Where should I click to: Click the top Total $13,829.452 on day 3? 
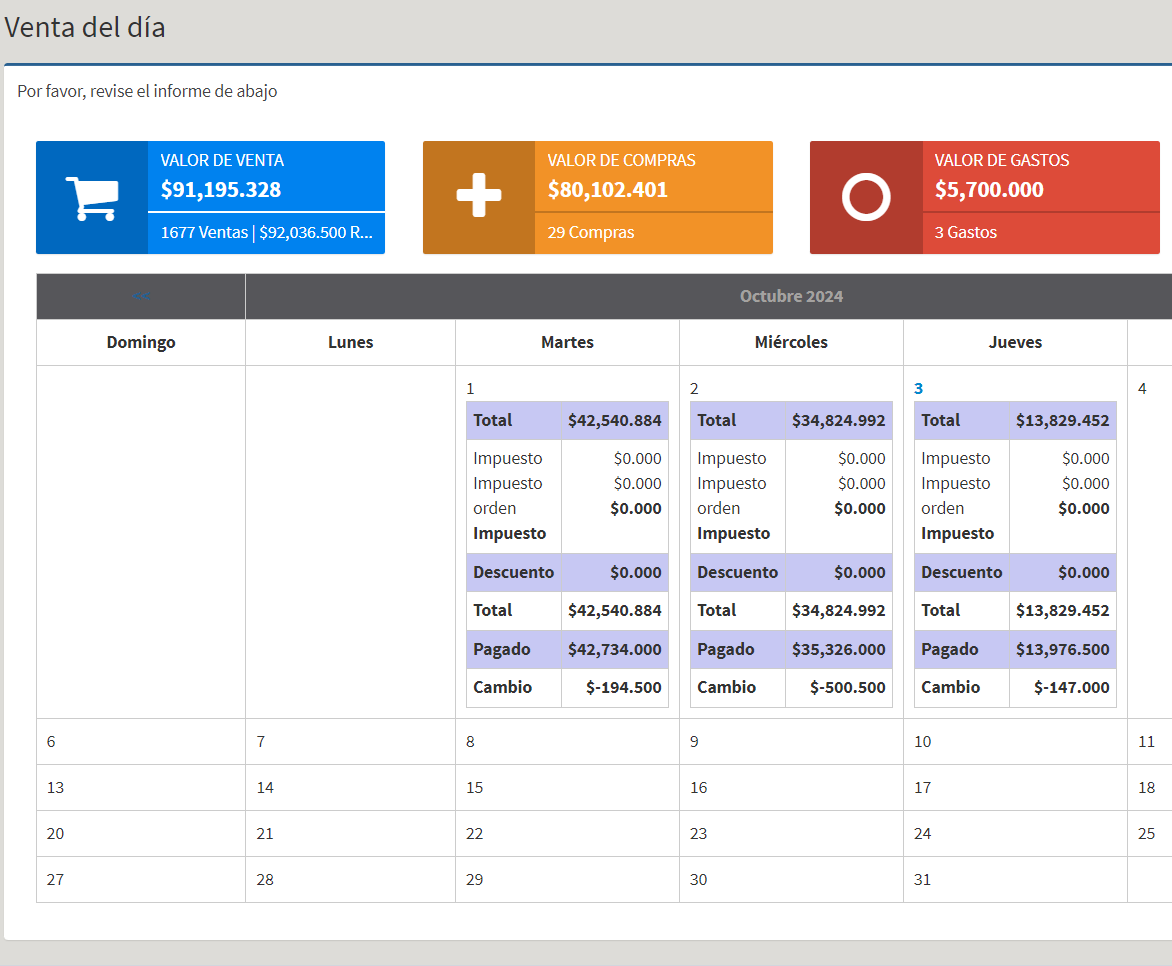pyautogui.click(x=1062, y=421)
